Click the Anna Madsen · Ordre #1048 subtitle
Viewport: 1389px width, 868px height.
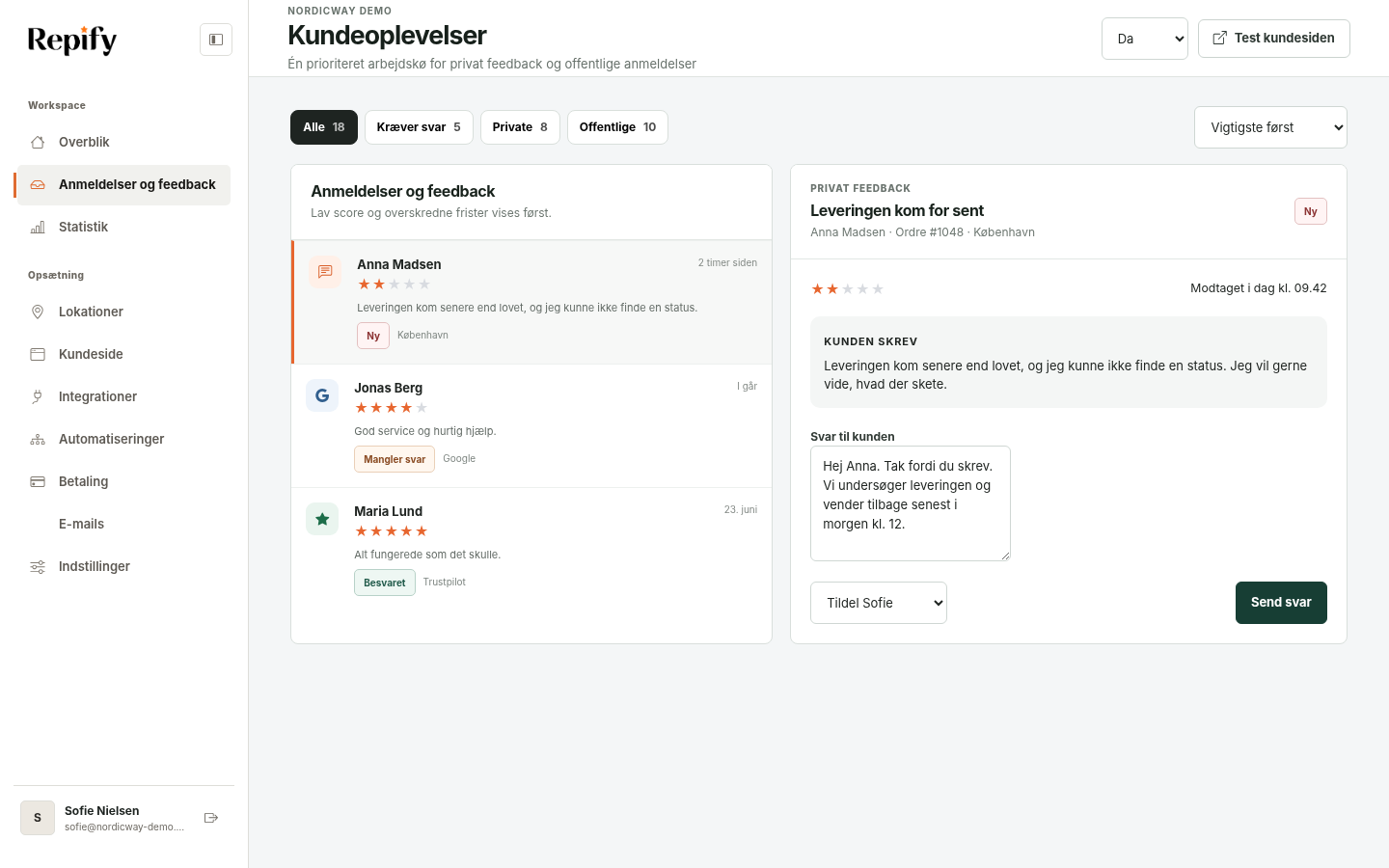tap(922, 232)
